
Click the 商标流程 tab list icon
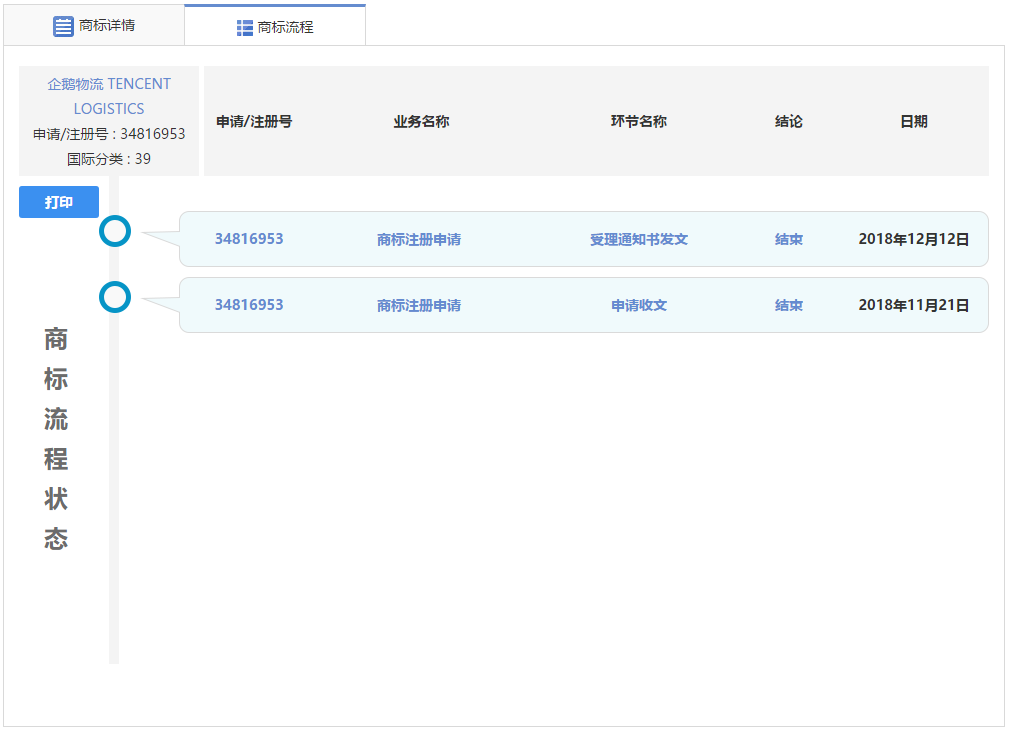coord(245,28)
